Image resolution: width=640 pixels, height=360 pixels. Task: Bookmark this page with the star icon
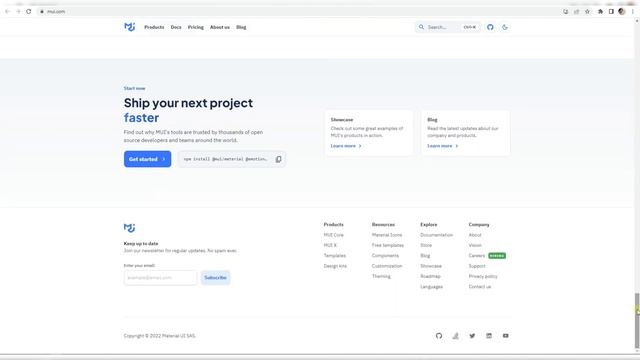point(587,11)
